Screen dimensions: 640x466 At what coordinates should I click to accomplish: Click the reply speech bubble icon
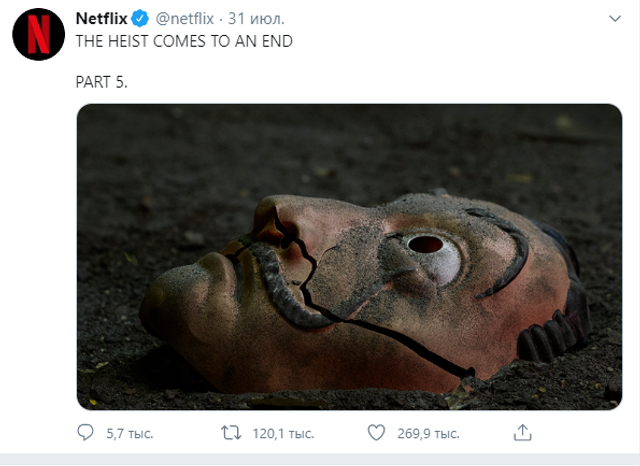(85, 432)
